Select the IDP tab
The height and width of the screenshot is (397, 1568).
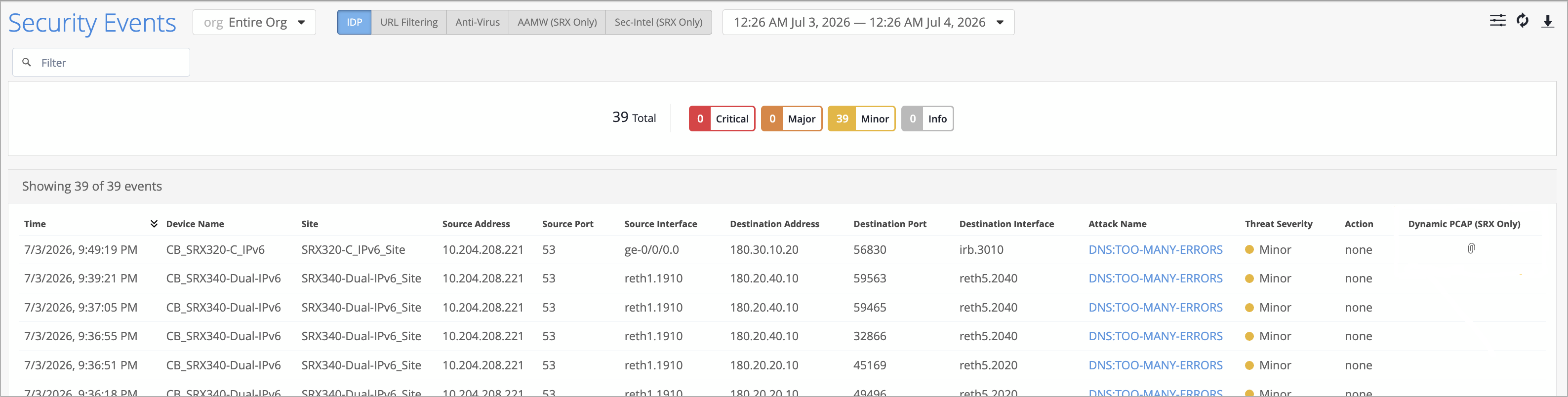pos(354,23)
